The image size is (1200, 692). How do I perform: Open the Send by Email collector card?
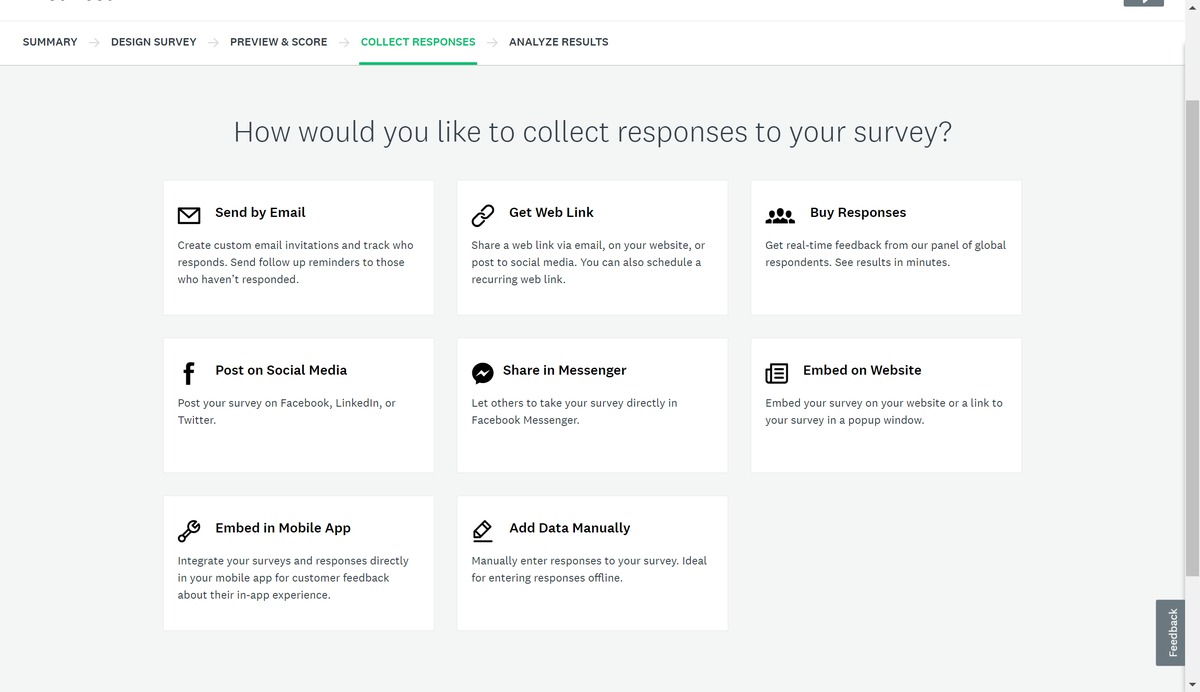point(298,246)
